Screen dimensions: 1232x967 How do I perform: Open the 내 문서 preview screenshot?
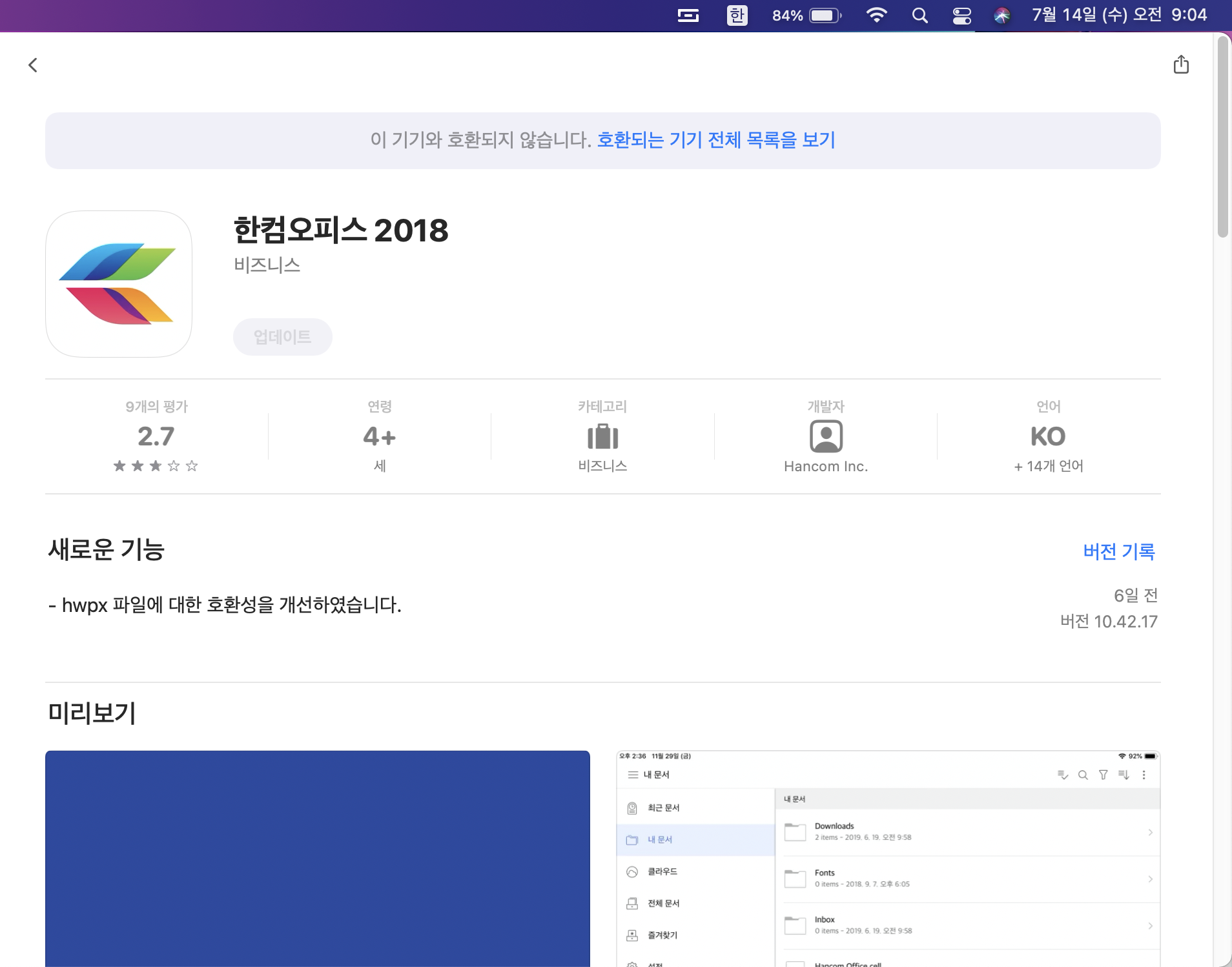888,859
